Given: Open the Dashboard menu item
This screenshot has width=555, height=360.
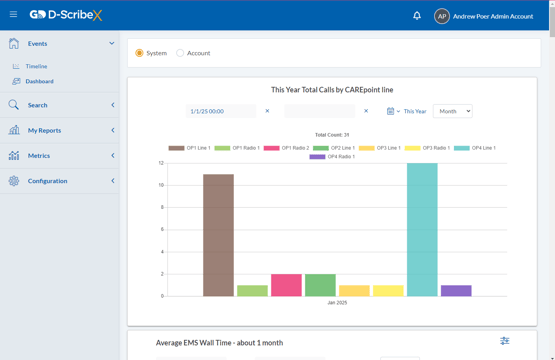Looking at the screenshot, I should tap(40, 81).
